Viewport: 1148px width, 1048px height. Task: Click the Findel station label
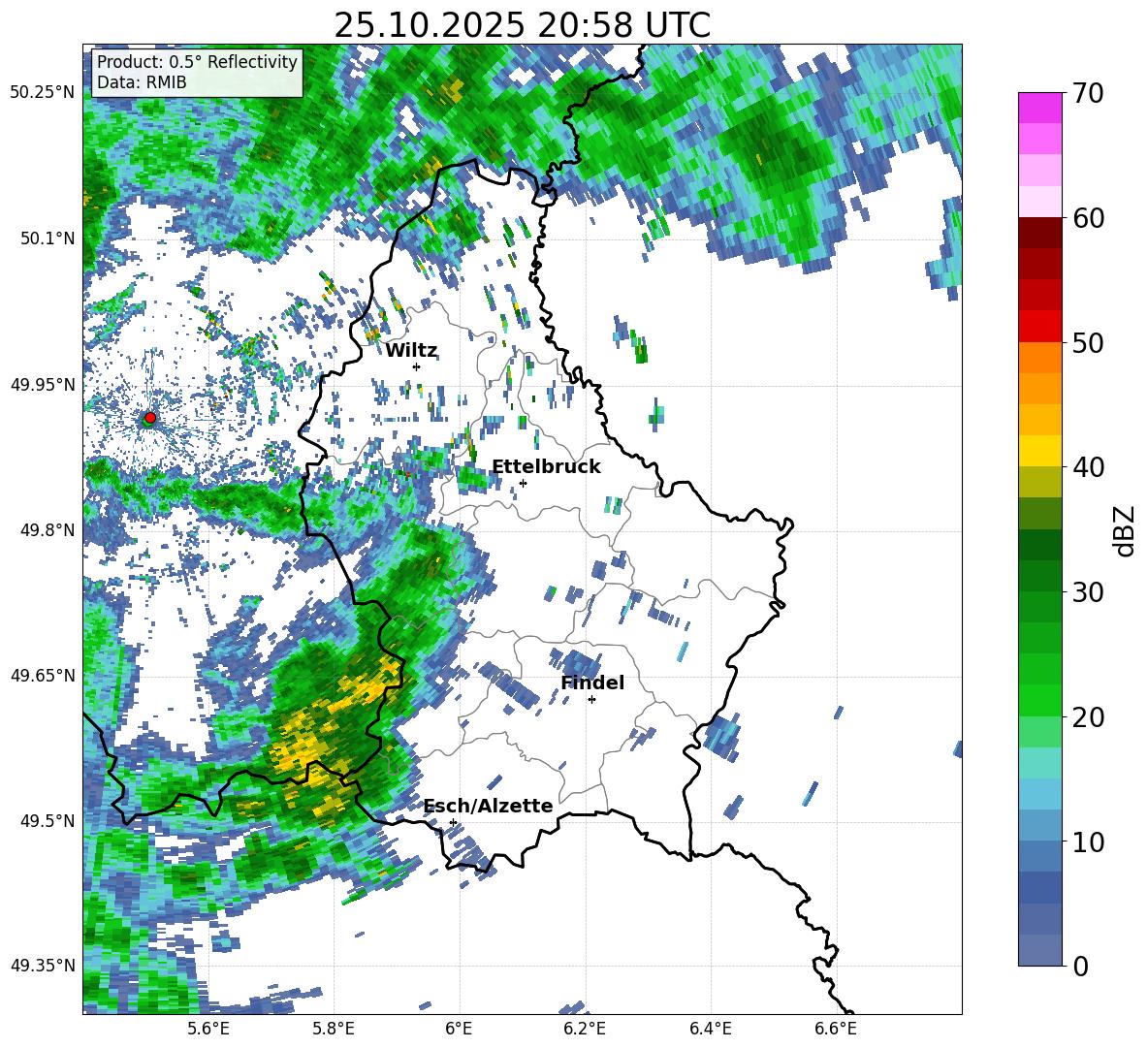(x=592, y=683)
